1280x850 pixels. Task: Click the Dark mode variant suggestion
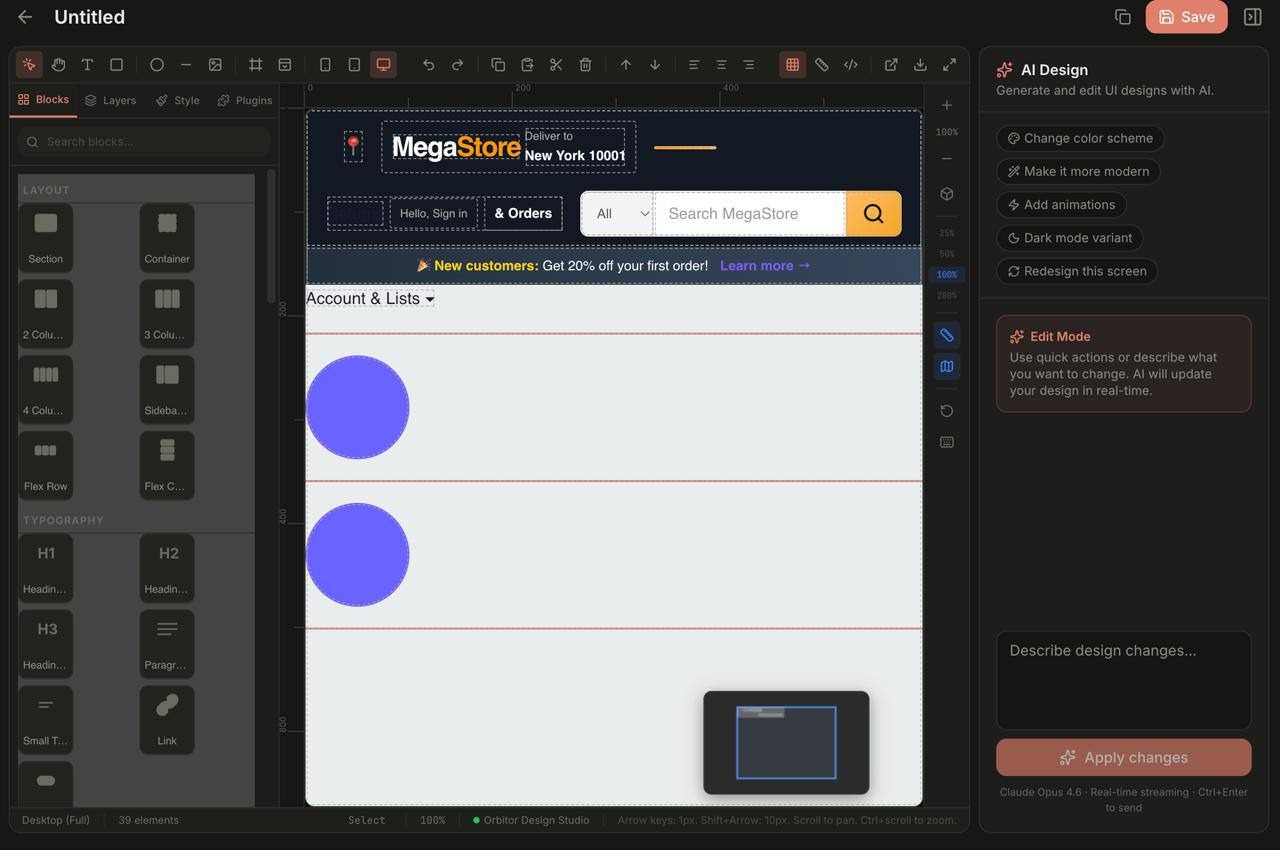click(1069, 238)
